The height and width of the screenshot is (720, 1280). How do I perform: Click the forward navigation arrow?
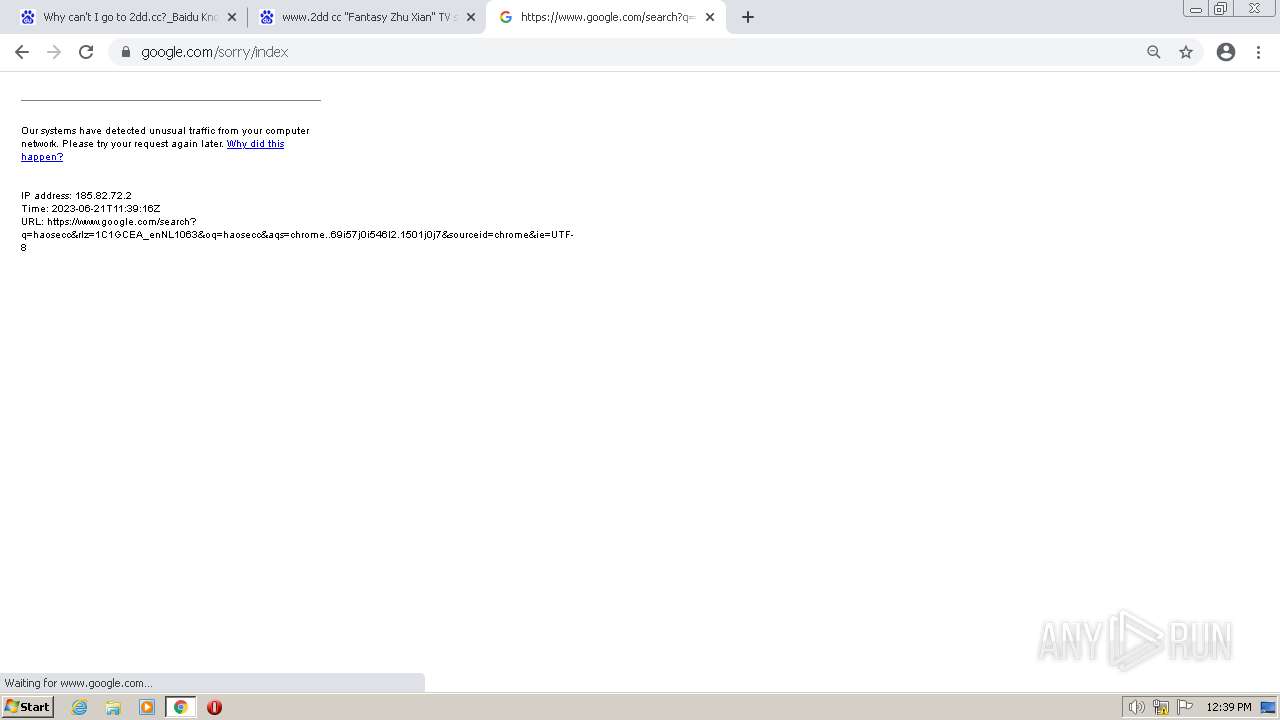(x=54, y=52)
